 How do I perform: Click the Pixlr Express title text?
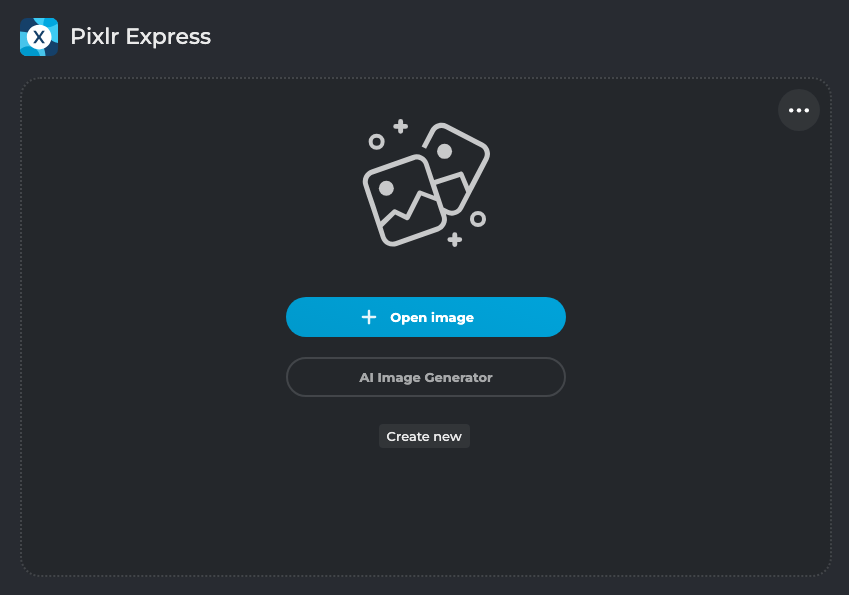pyautogui.click(x=140, y=37)
